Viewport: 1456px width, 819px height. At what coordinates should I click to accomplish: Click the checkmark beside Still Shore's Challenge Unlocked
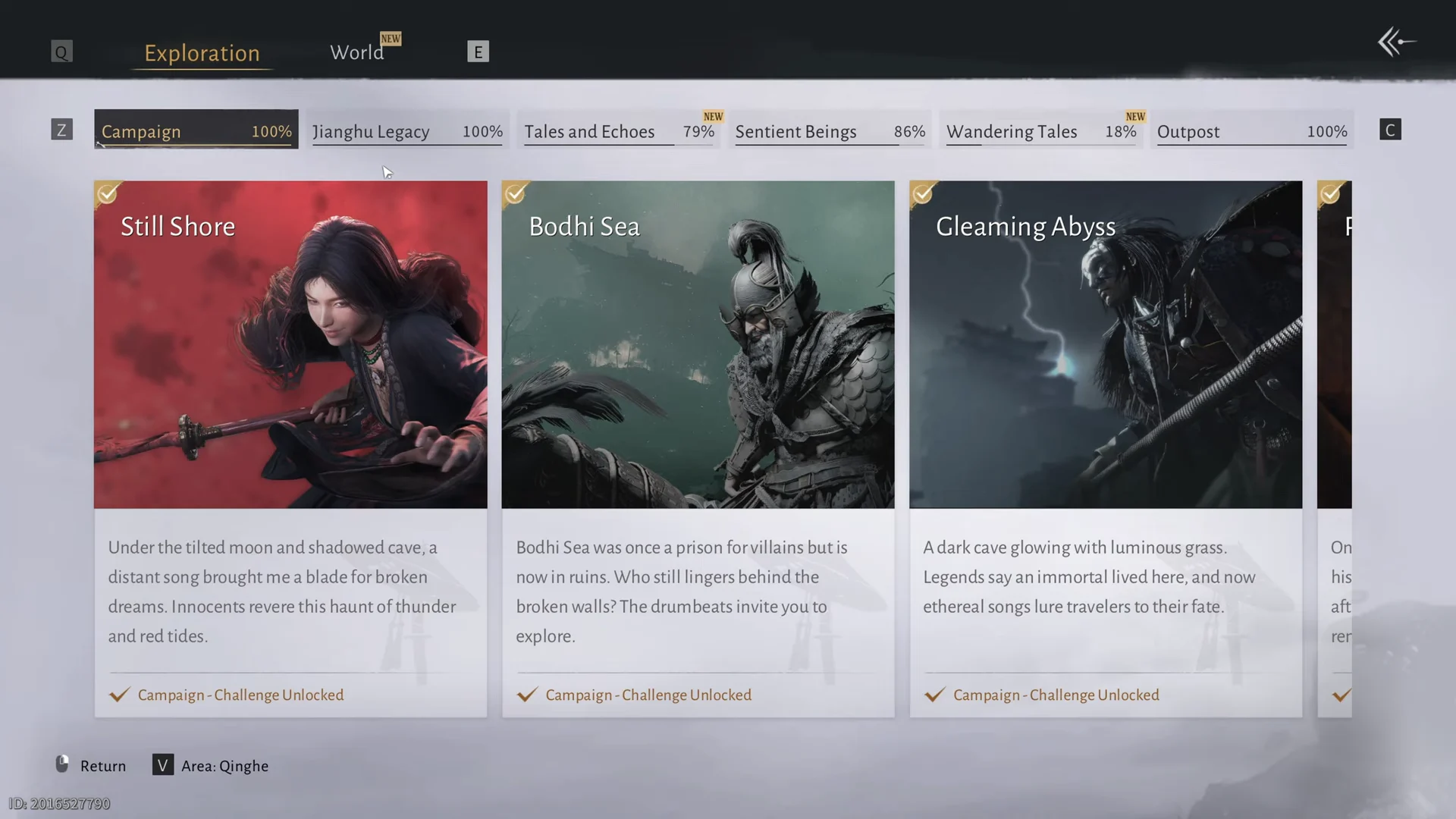(119, 695)
